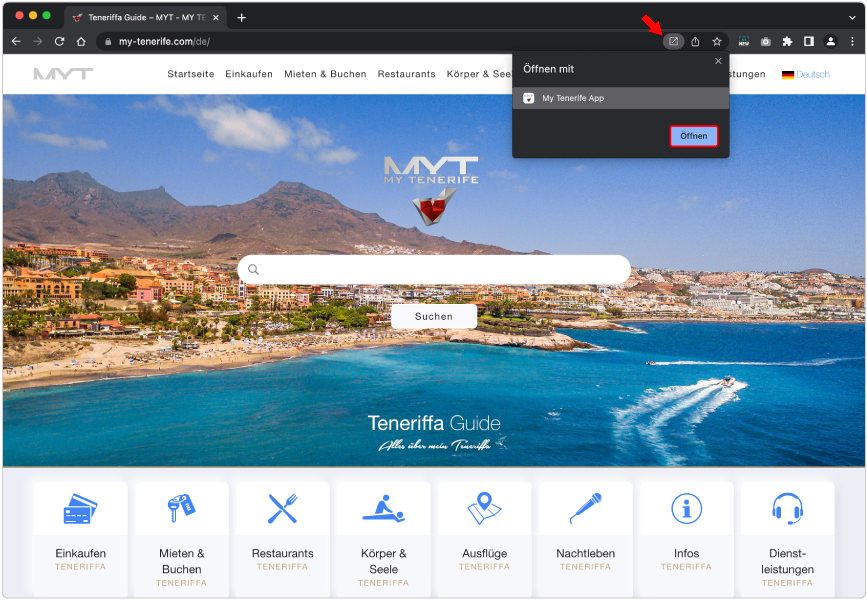Click the red Öffnen button
Screen dimensions: 867x600
(693, 136)
